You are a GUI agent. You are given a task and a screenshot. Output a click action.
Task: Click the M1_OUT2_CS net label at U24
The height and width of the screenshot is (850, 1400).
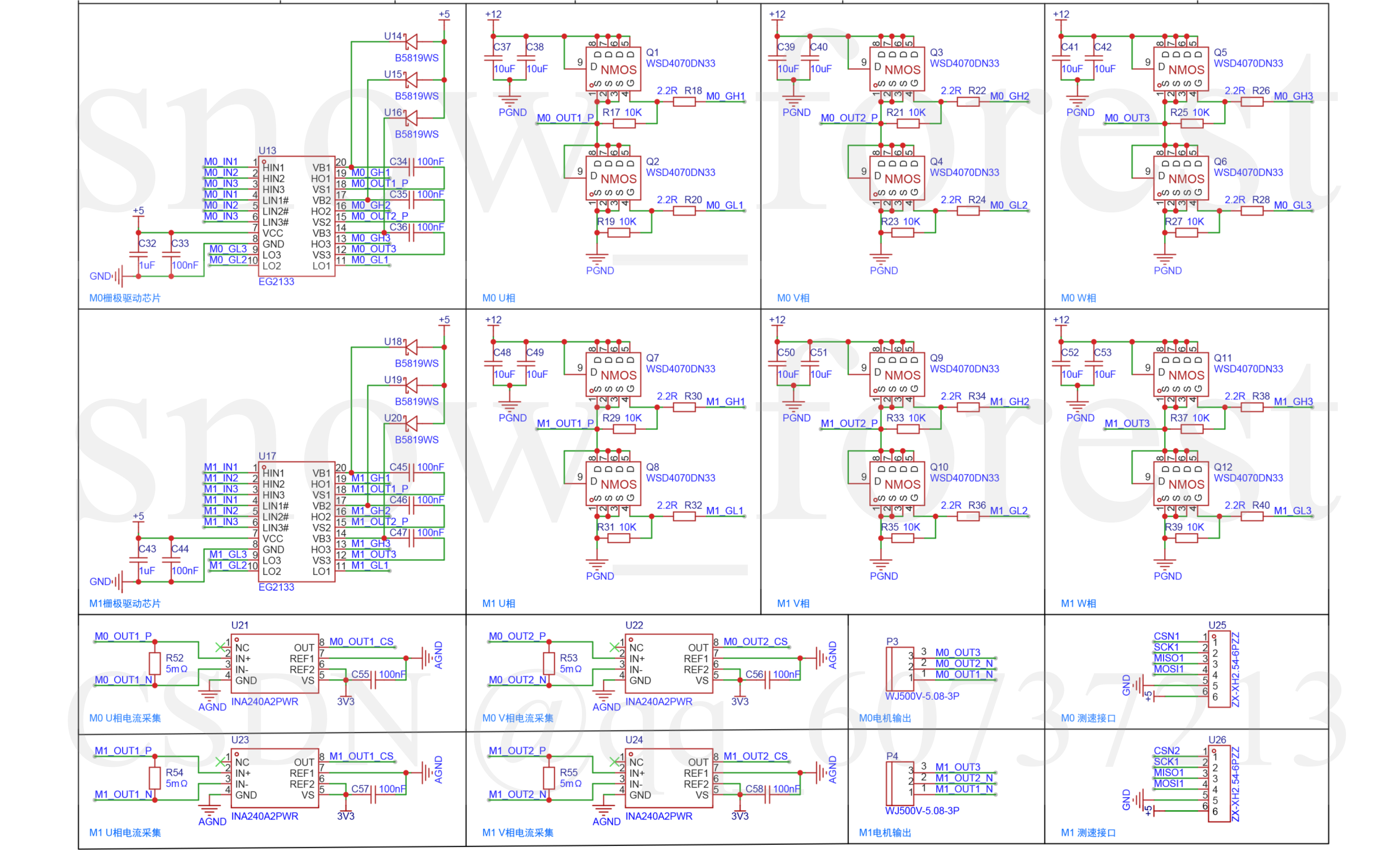[755, 756]
